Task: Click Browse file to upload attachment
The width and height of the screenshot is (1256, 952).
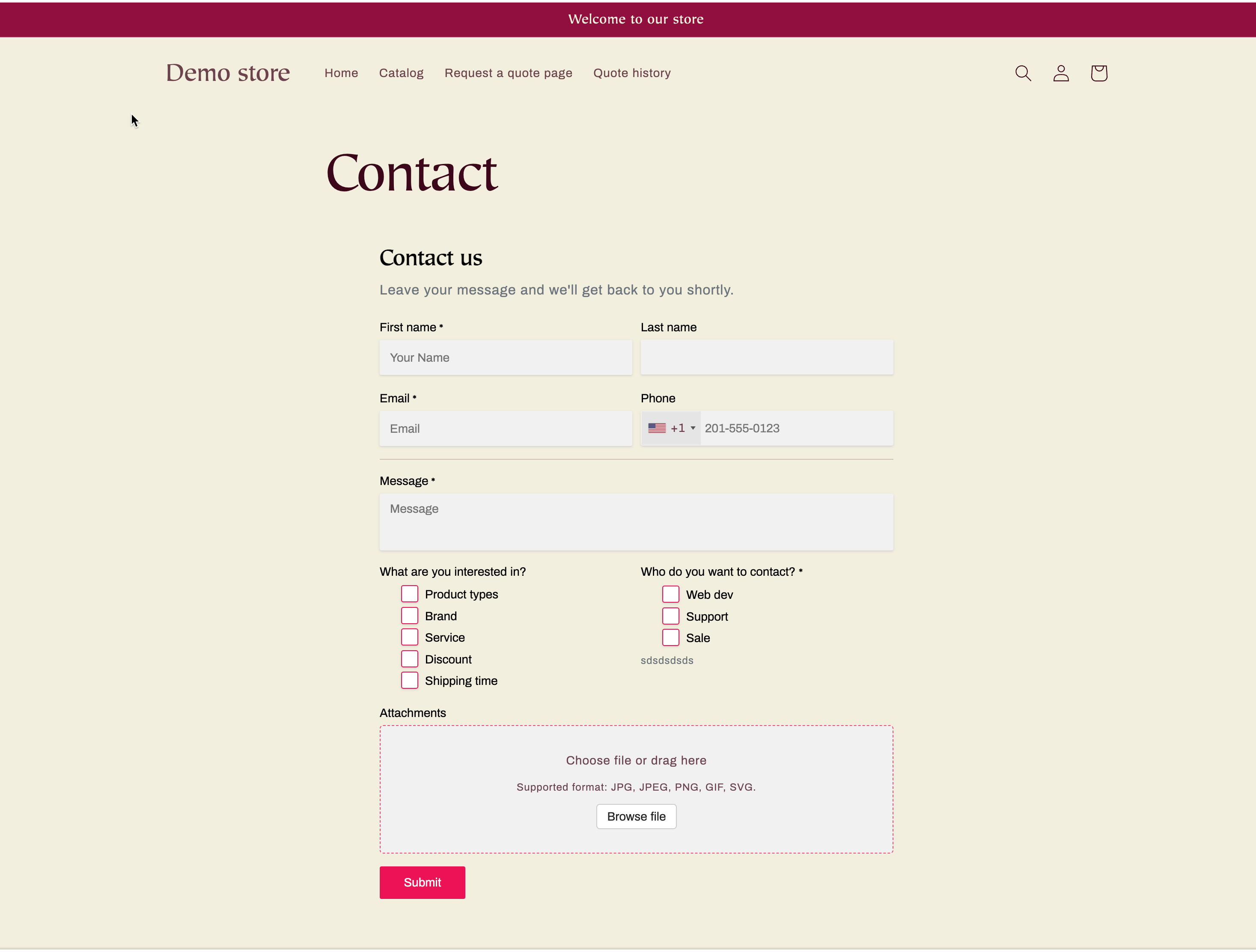Action: tap(636, 816)
